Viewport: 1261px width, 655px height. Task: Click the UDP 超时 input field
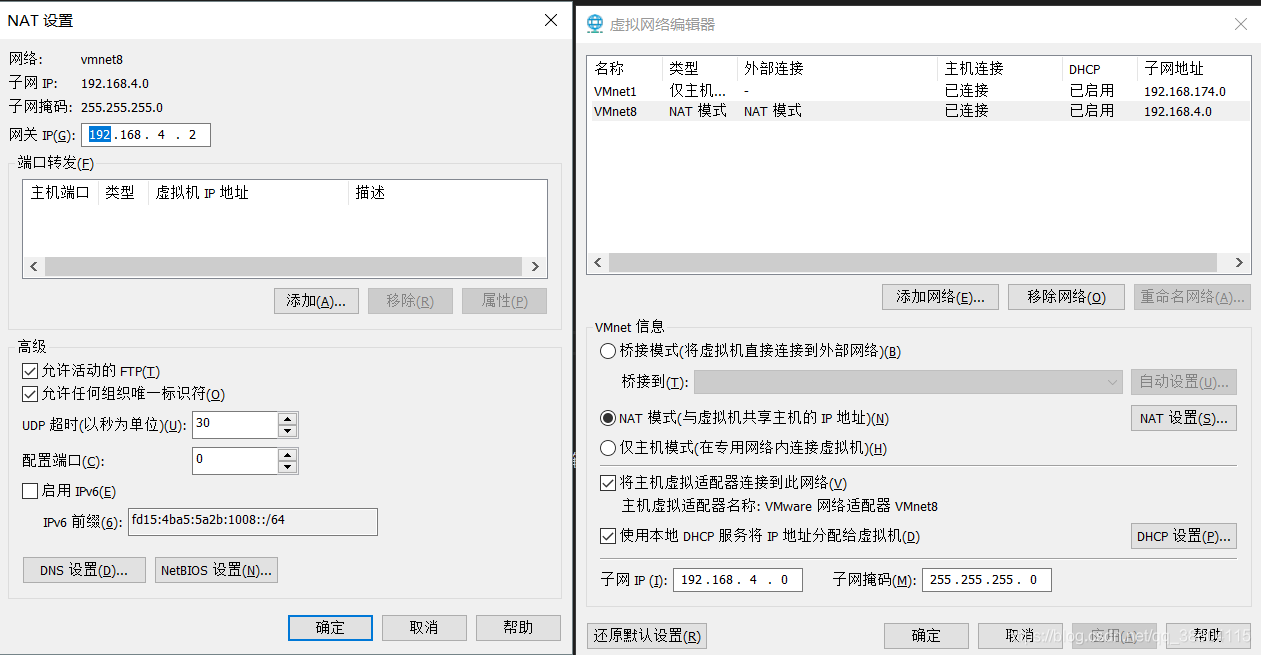click(234, 424)
